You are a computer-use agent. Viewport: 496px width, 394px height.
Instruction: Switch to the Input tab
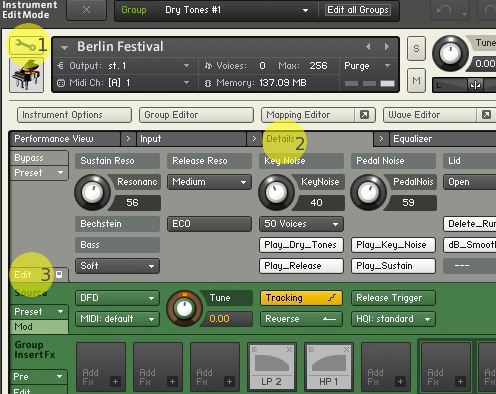click(191, 139)
